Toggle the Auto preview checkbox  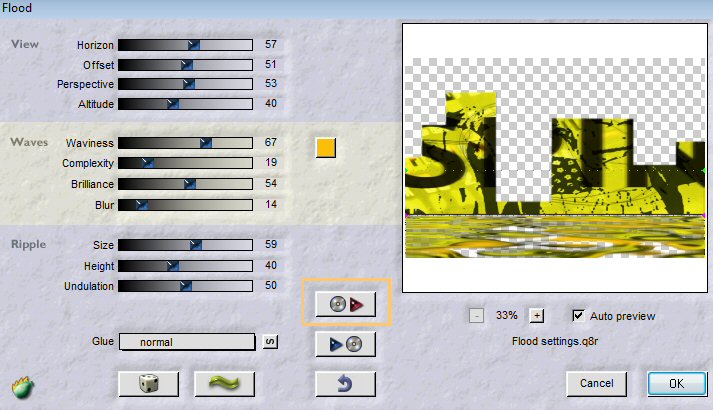click(578, 315)
